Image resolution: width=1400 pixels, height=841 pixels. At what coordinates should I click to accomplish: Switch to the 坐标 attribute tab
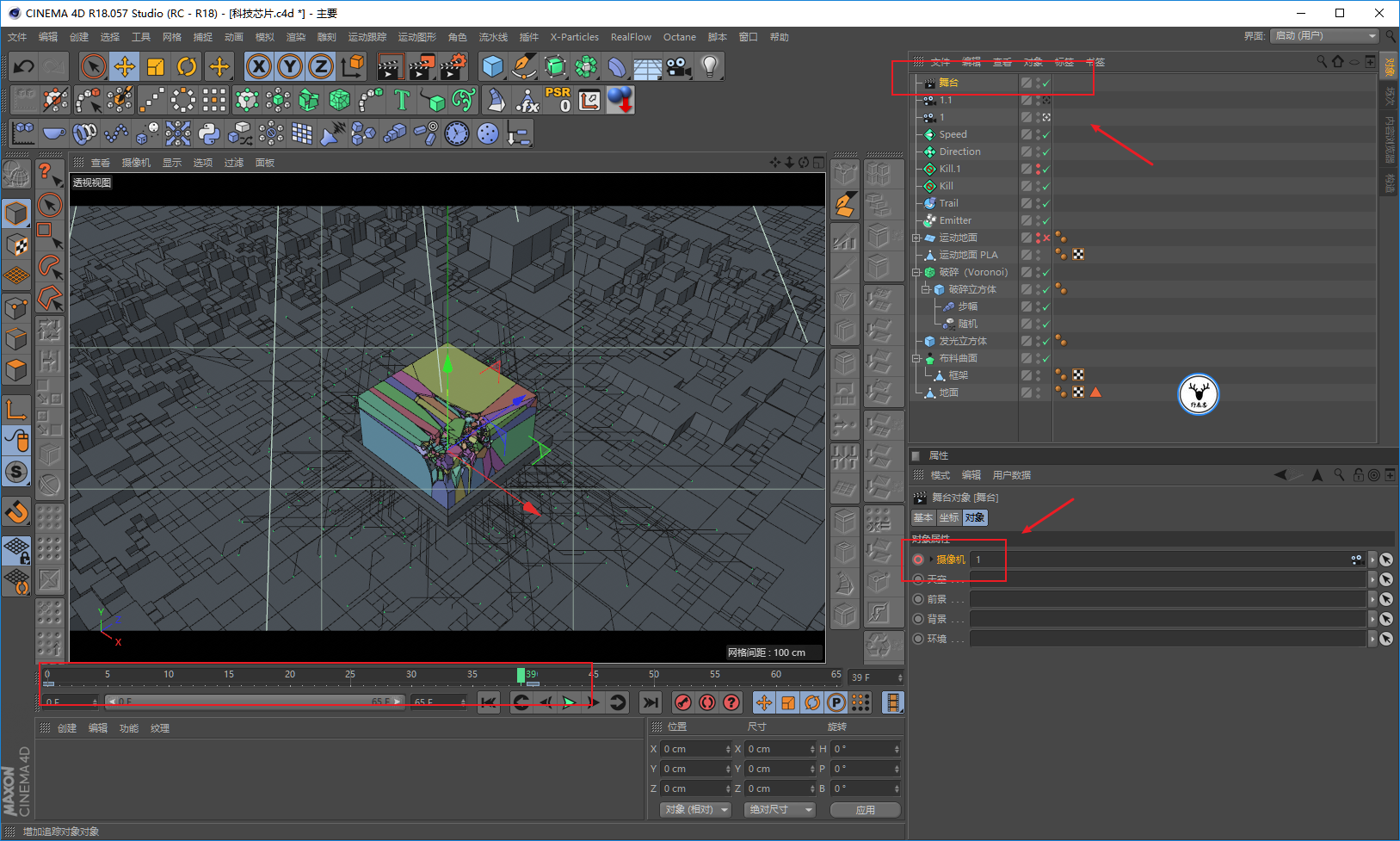click(949, 517)
